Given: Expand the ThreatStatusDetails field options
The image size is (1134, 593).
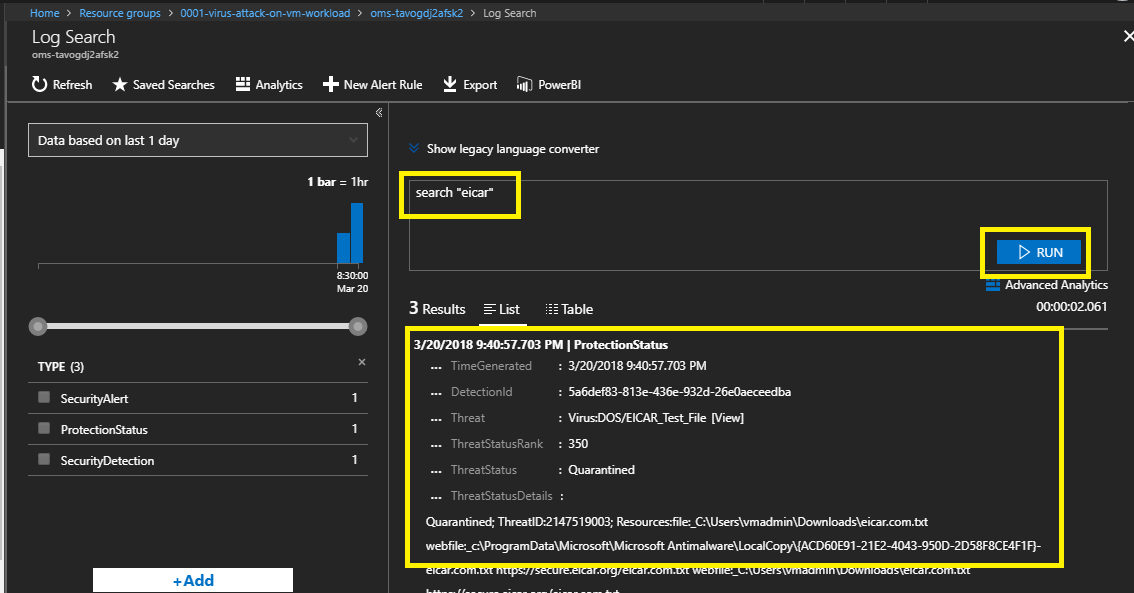Looking at the screenshot, I should point(435,498).
